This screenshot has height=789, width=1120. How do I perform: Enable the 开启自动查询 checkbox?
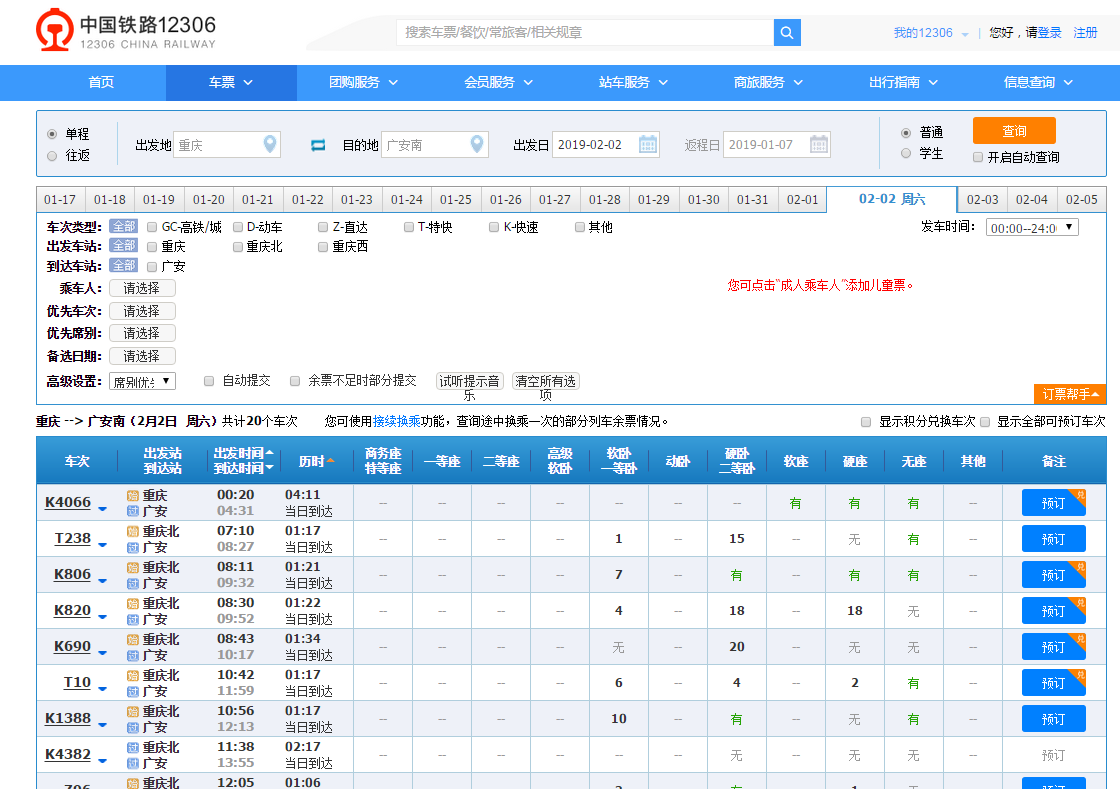tap(978, 157)
